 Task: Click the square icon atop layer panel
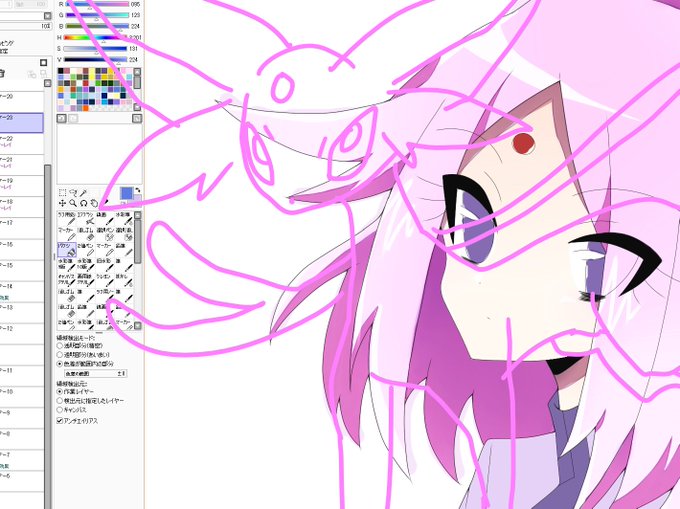pos(43,62)
